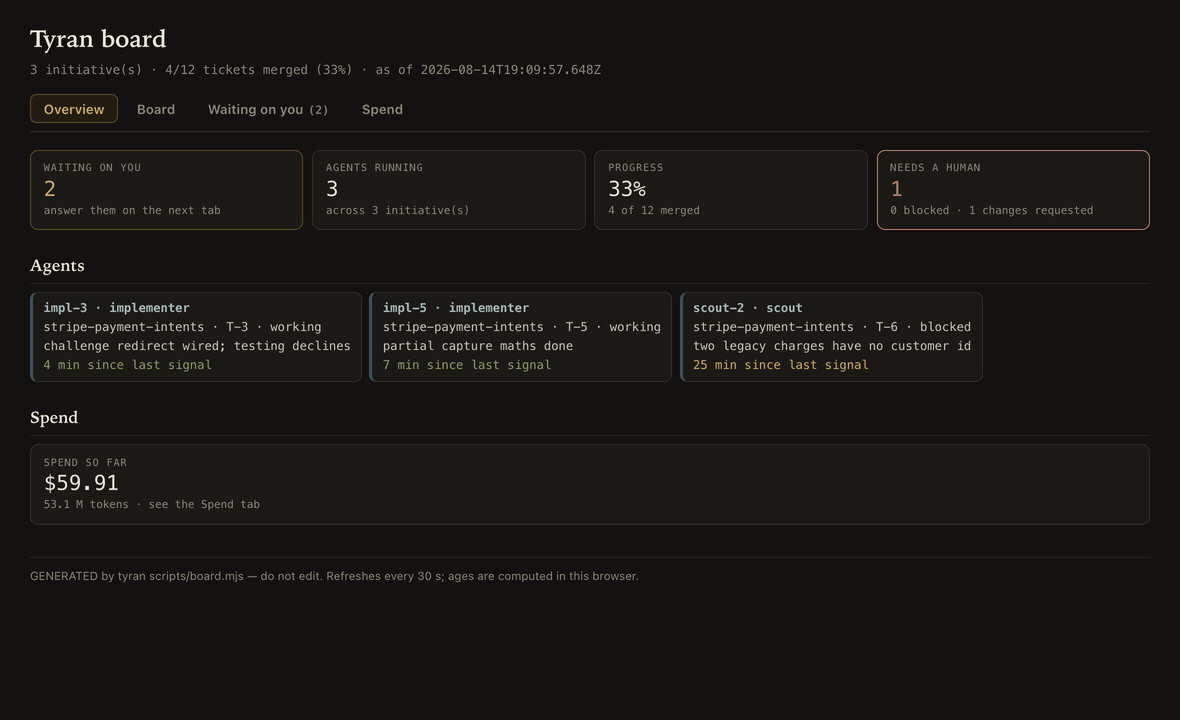Screen dimensions: 1180x720
Task: Switch to the Overview tab
Action: pos(74,109)
